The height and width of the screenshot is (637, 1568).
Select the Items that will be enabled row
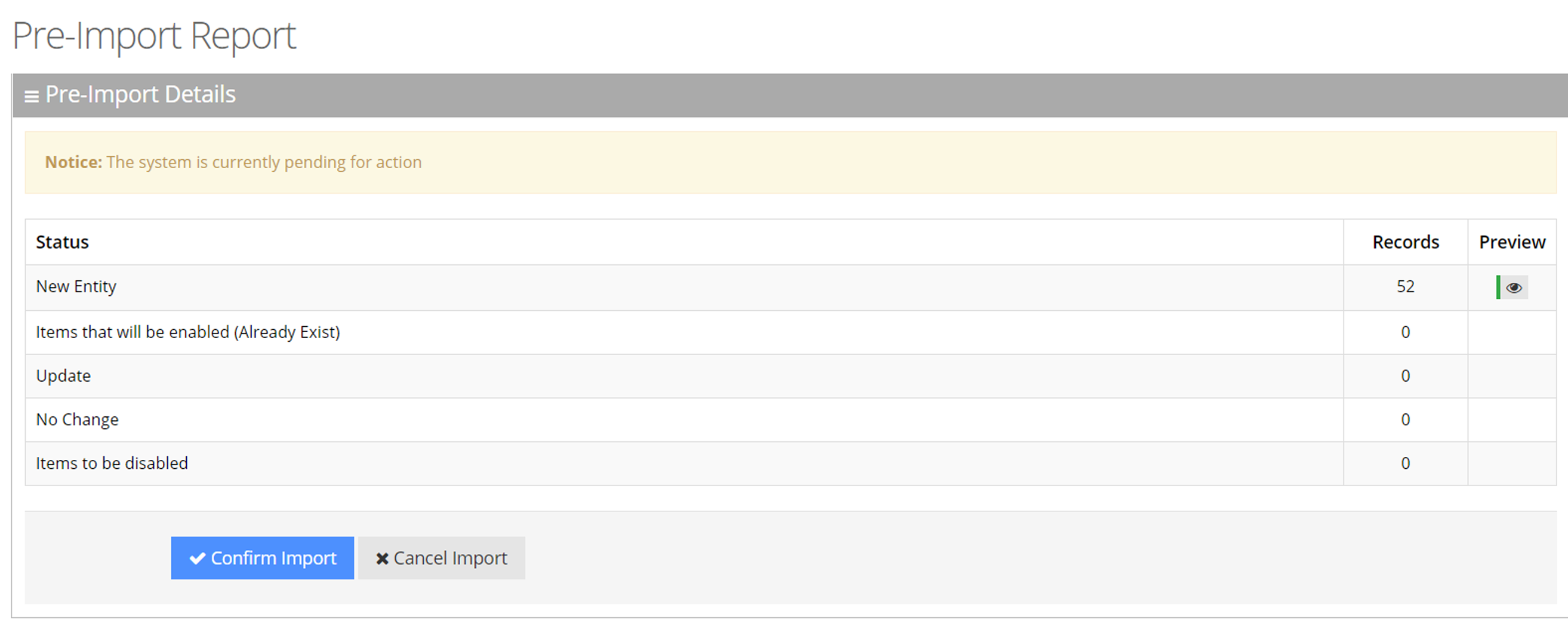187,332
